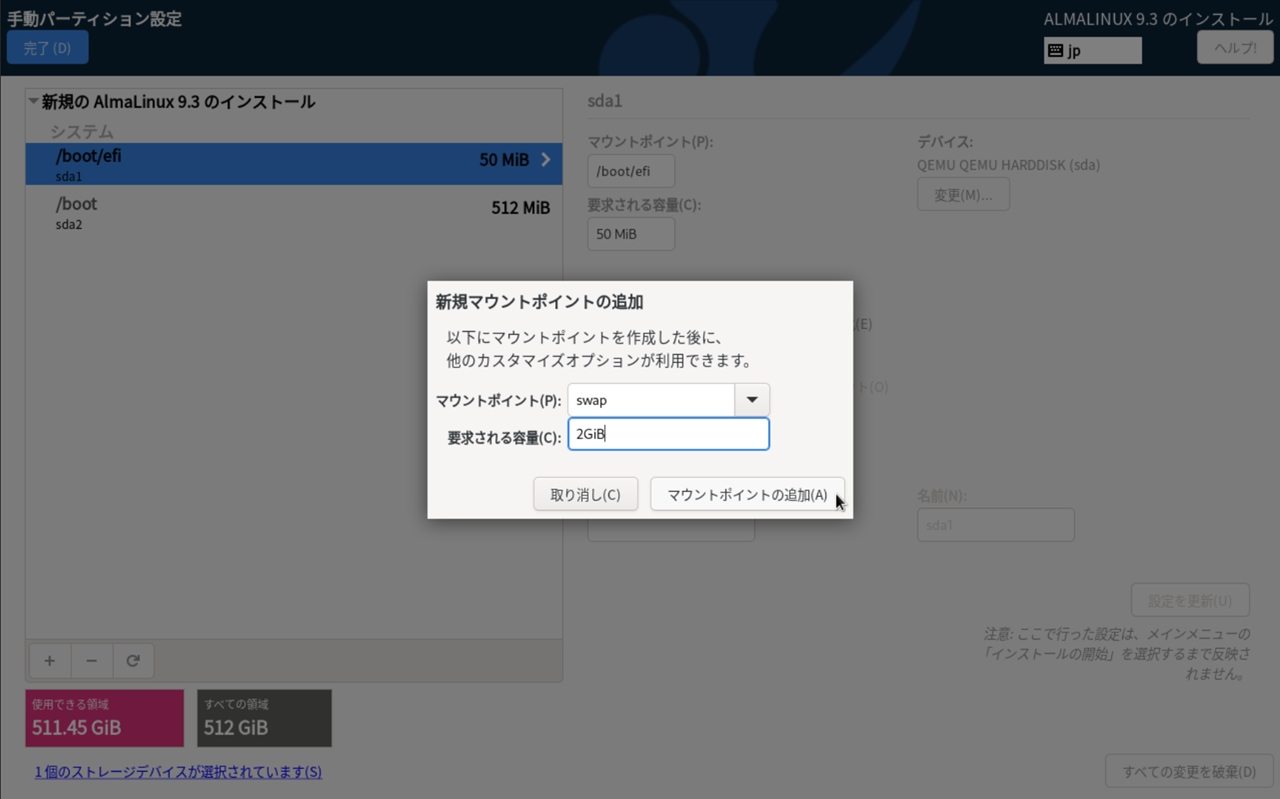Click the chevron arrow on /boot/efi row
1280x799 pixels.
[x=546, y=160]
